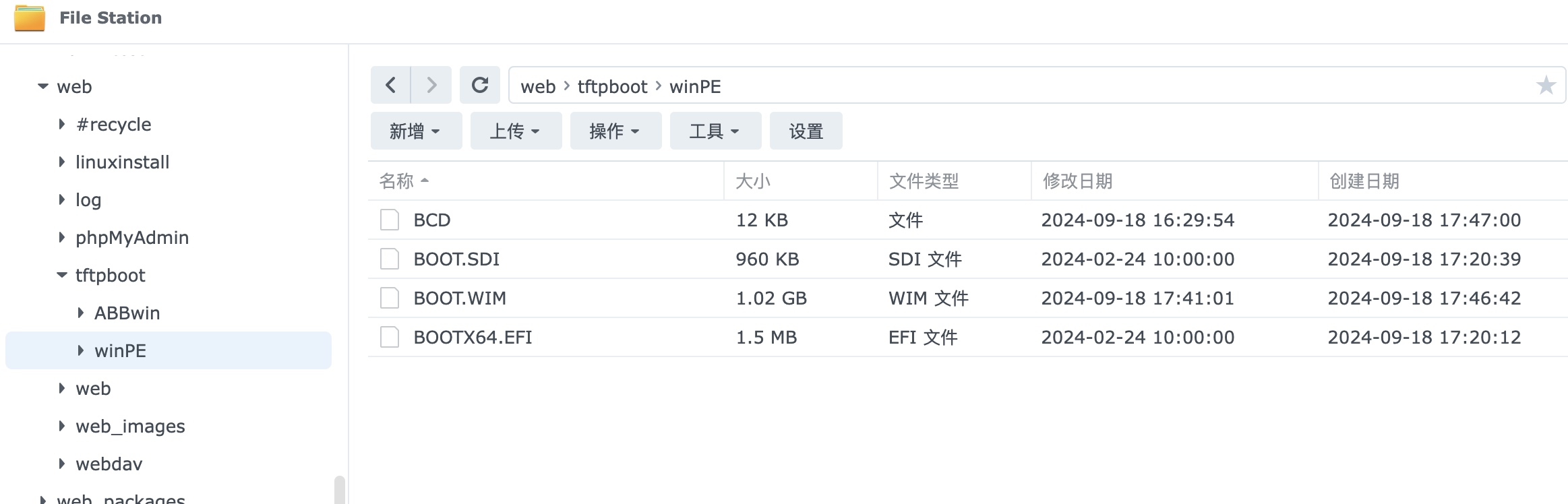Click the 设置 button
Viewport: 1568px width, 504px height.
(x=806, y=131)
